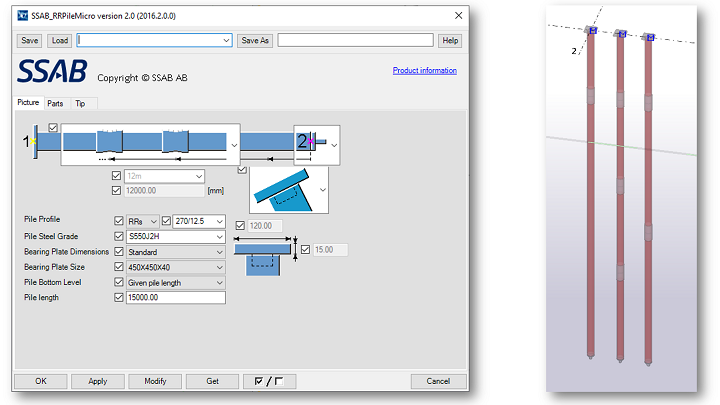Viewport: 720px width, 405px height.
Task: Click the Pile Bottom Level label
Action: (52, 282)
